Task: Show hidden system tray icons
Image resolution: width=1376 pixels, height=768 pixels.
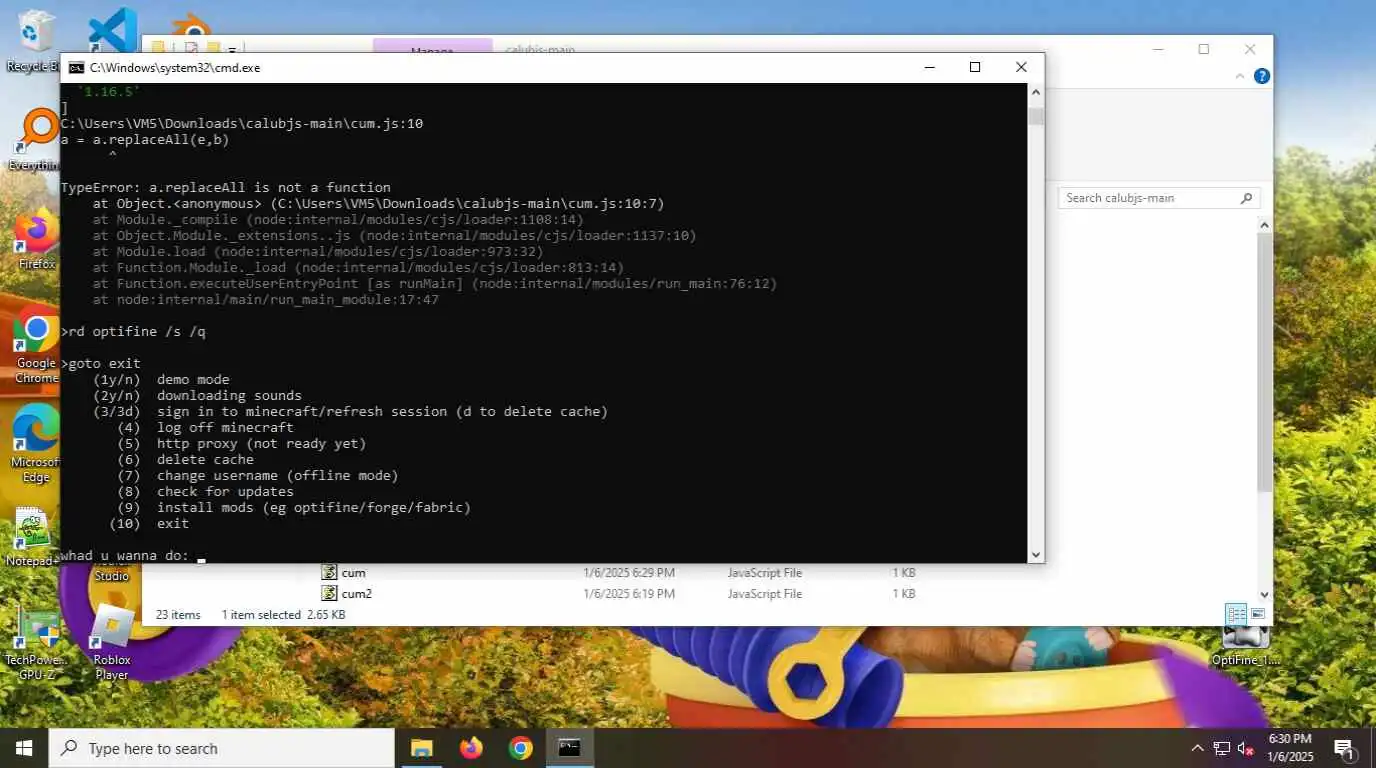Action: [1197, 748]
